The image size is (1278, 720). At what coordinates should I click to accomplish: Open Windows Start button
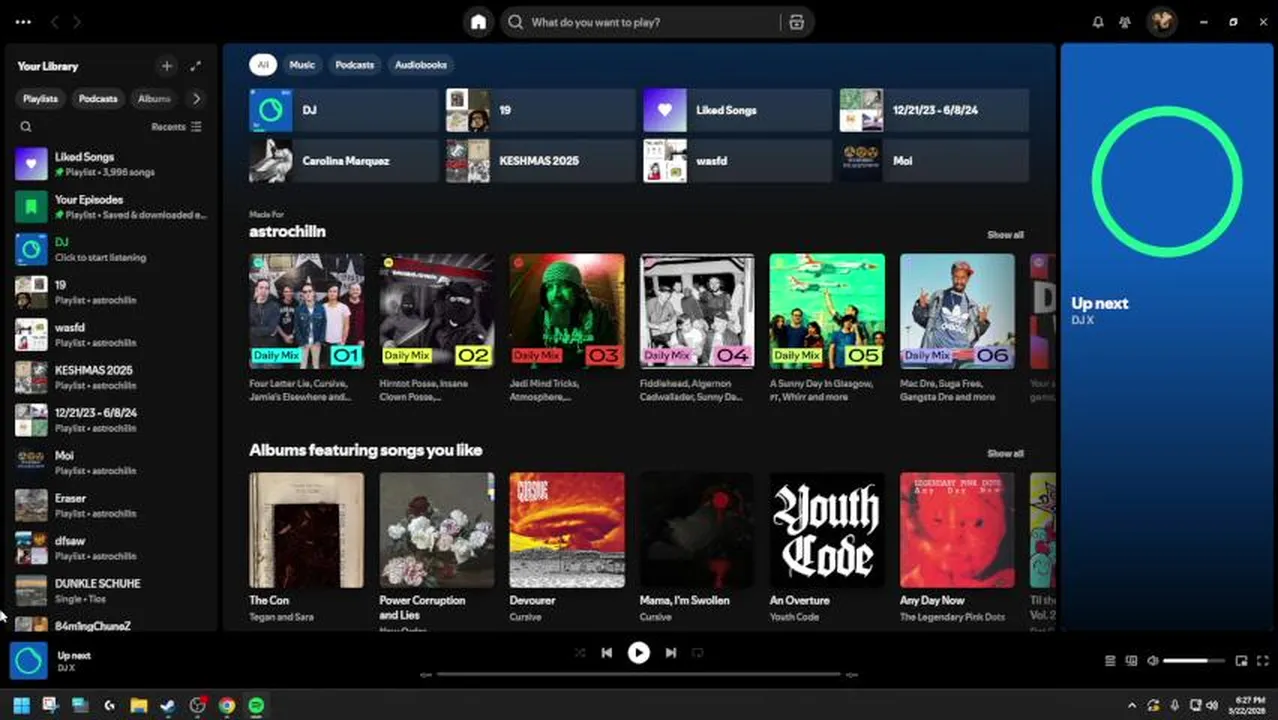(21, 705)
